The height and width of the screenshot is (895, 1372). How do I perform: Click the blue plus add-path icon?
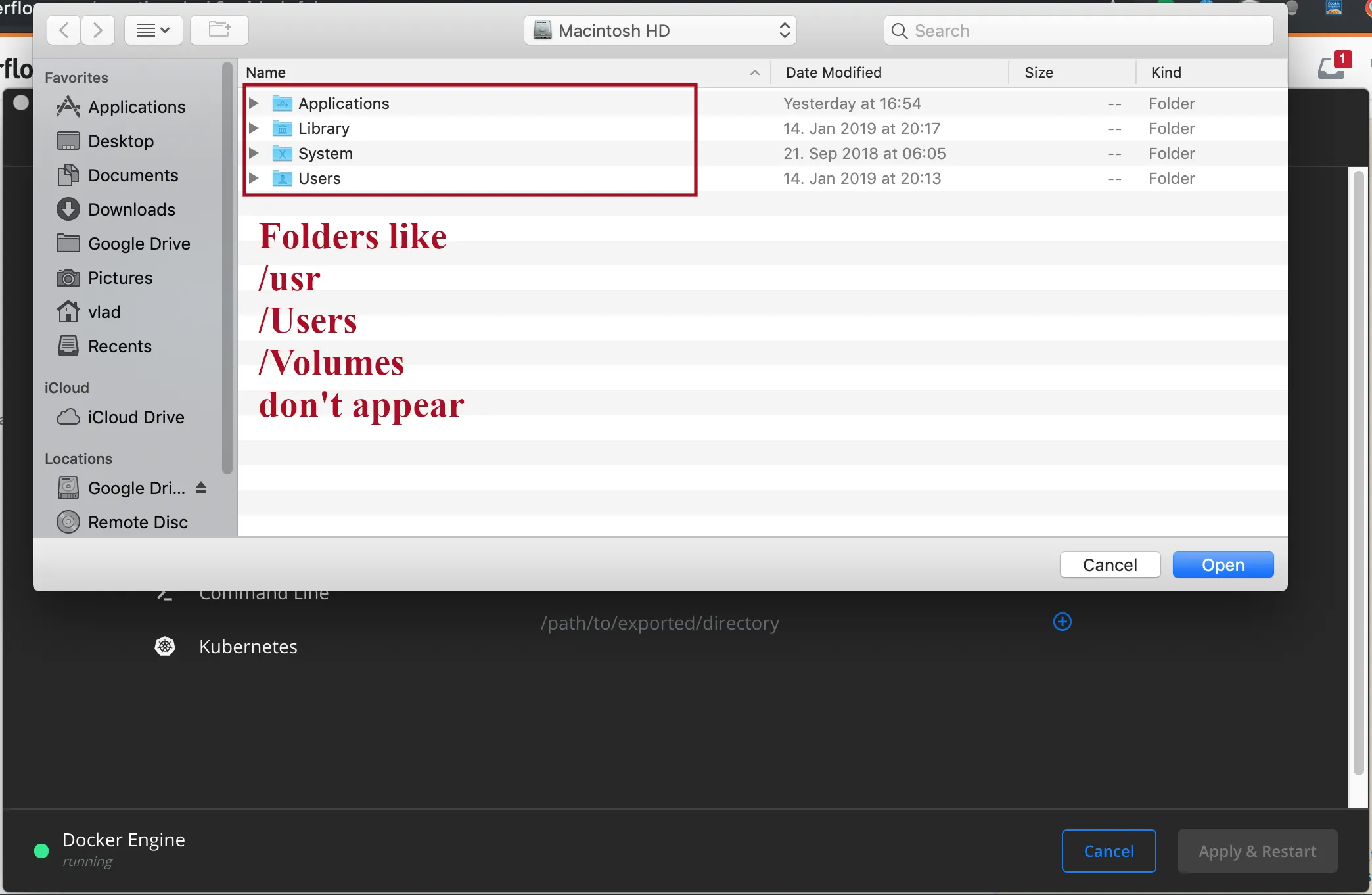1062,622
